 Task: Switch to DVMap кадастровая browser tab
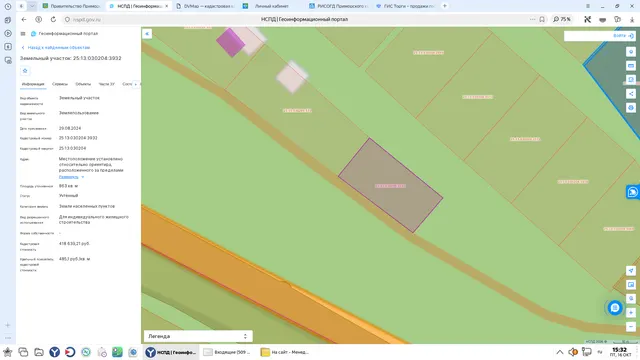206,6
